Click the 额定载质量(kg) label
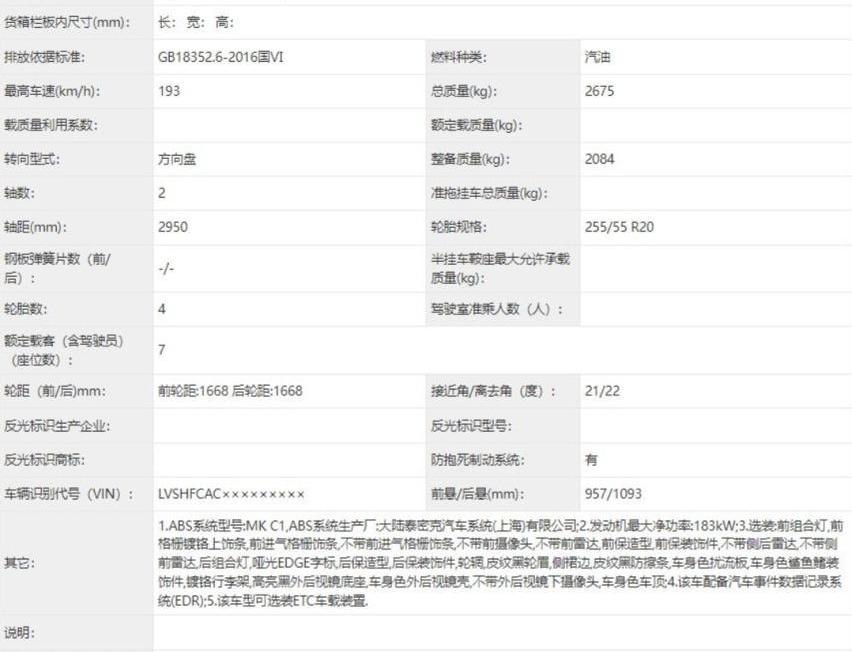852x652 pixels. coord(477,125)
